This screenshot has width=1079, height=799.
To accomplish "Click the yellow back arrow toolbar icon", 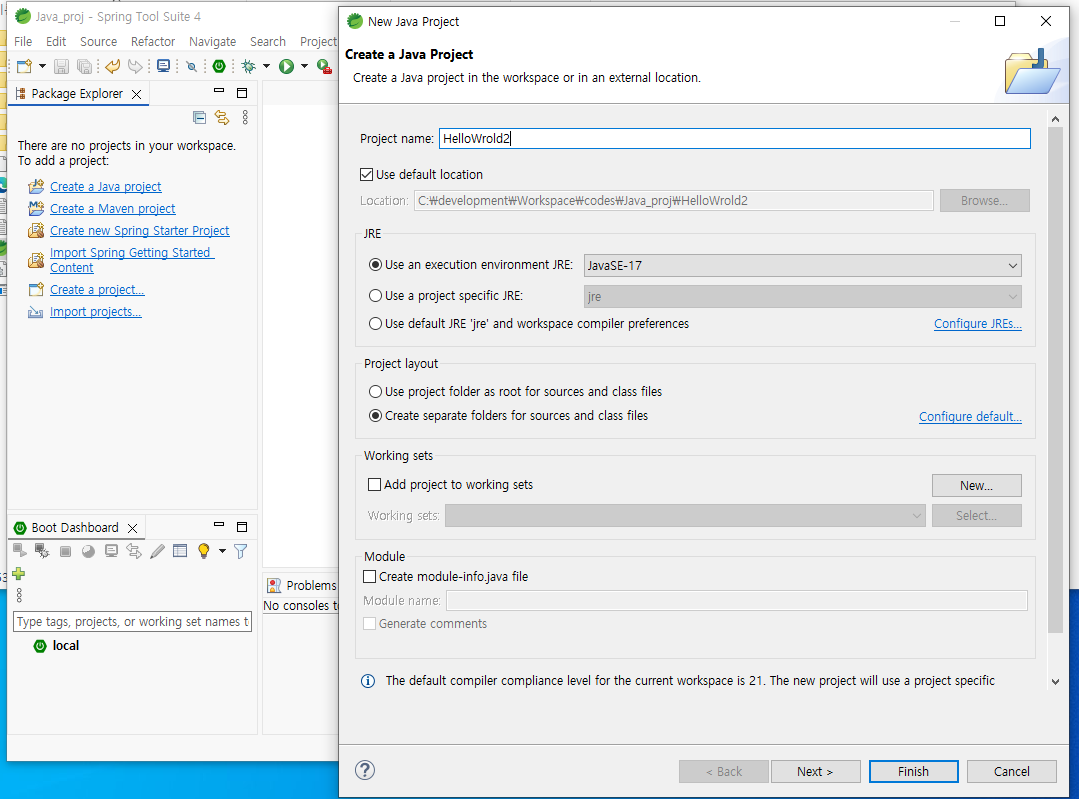I will pyautogui.click(x=113, y=66).
